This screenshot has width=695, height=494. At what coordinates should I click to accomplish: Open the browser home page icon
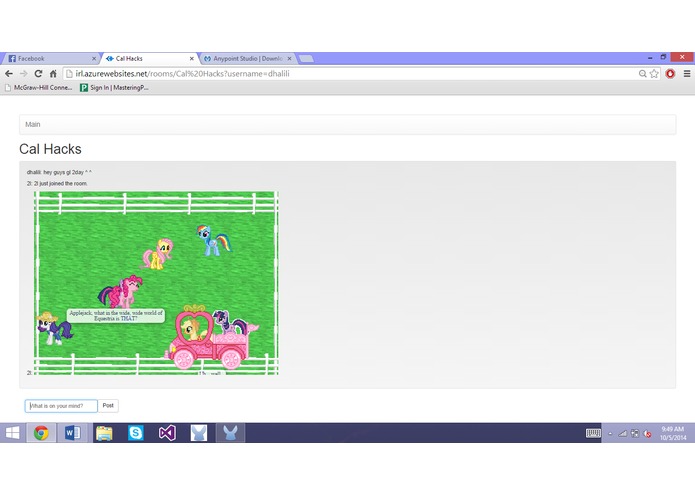pyautogui.click(x=53, y=74)
